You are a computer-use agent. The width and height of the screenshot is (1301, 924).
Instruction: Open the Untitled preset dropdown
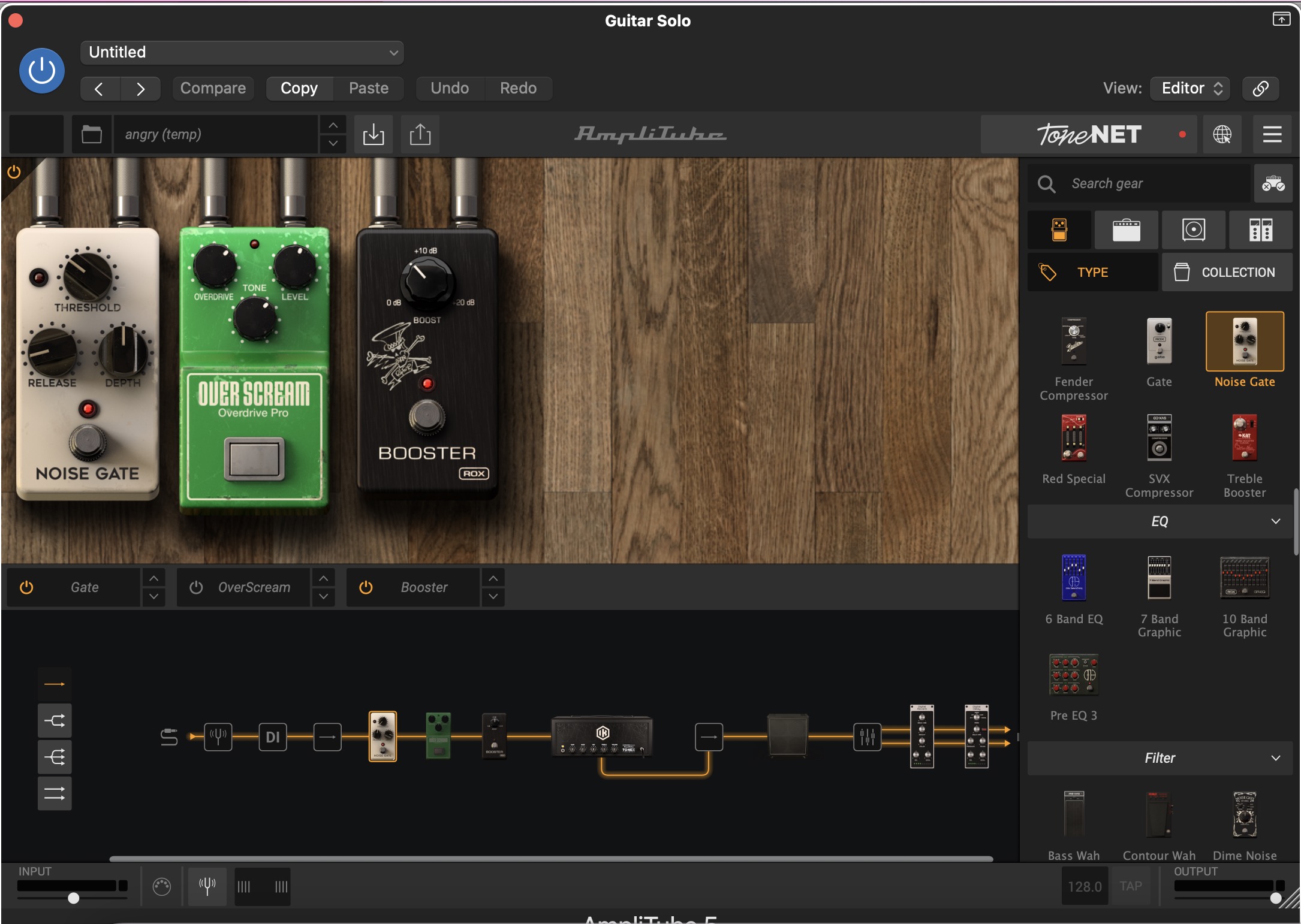242,52
